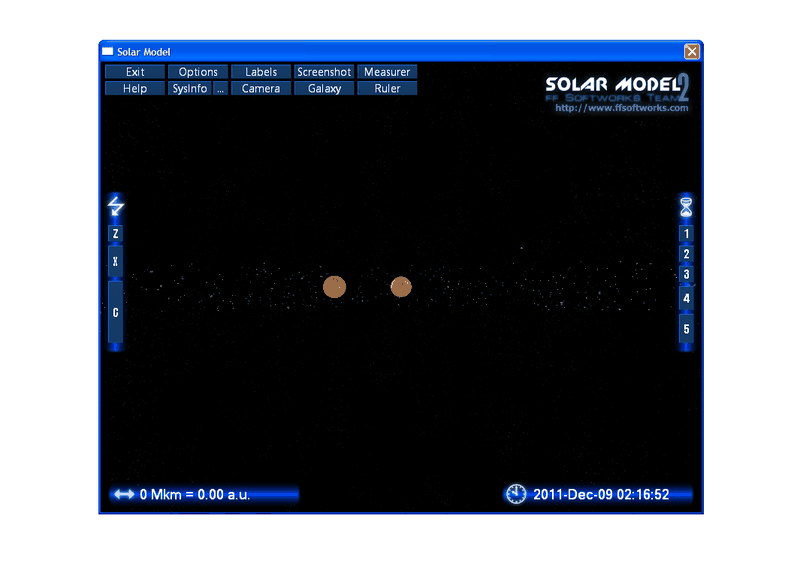Switch to Galaxy view
This screenshot has height=570, width=800.
click(x=324, y=88)
